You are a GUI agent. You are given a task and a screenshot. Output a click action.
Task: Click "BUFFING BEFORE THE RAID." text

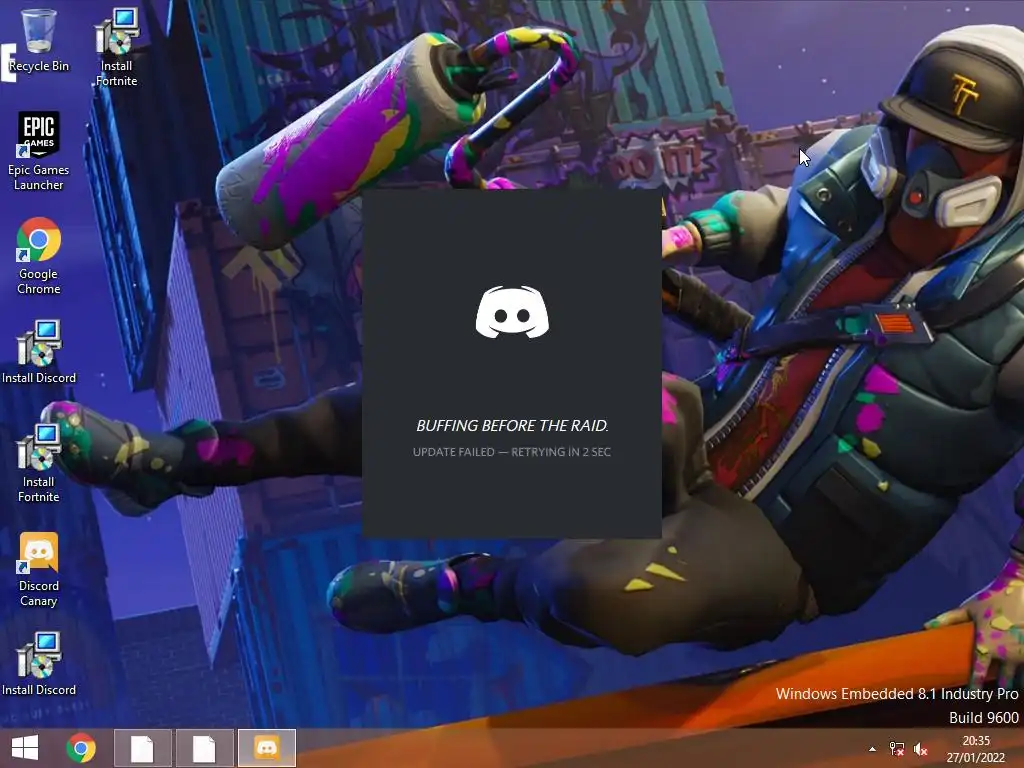512,426
